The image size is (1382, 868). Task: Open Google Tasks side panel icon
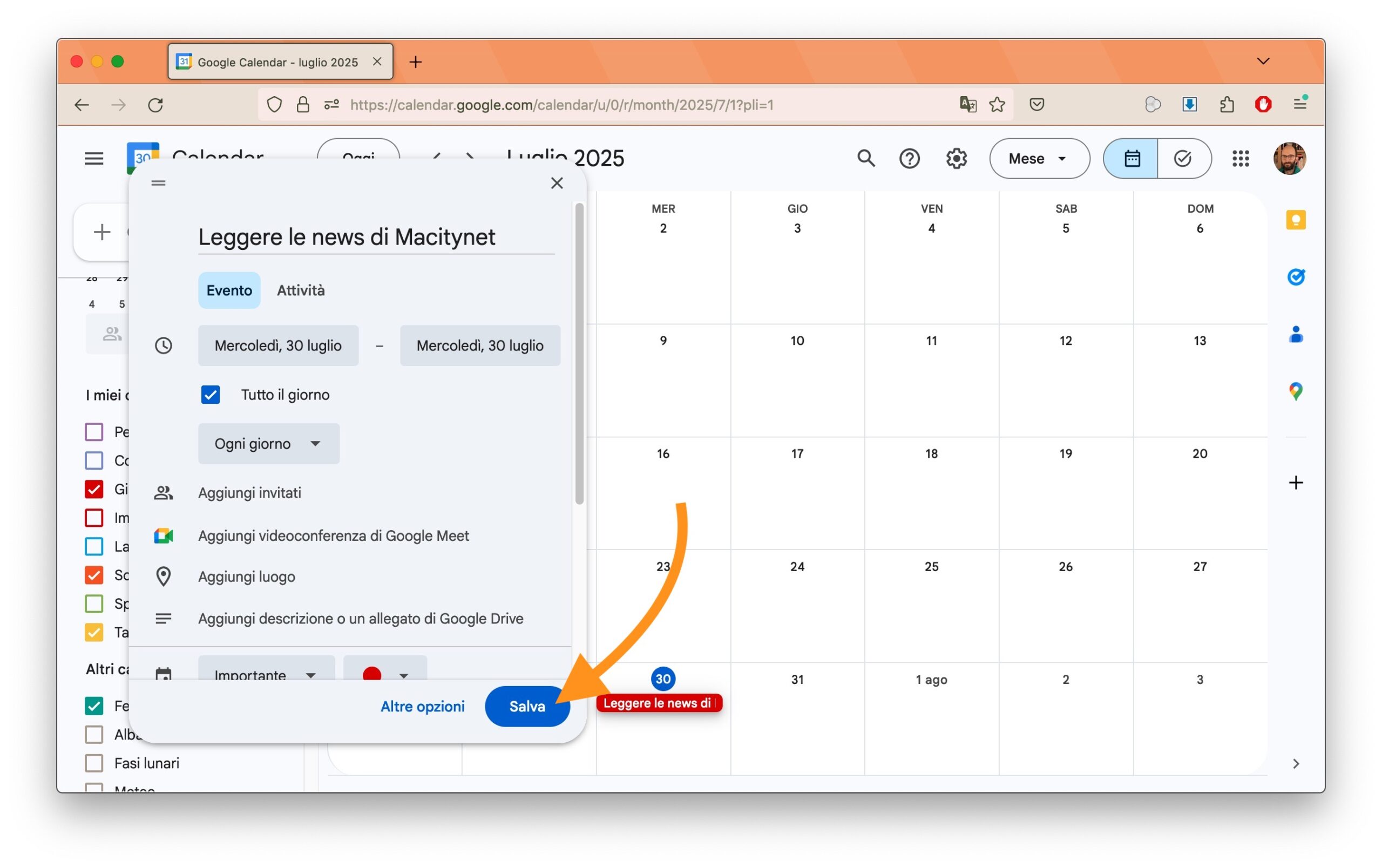tap(1295, 277)
